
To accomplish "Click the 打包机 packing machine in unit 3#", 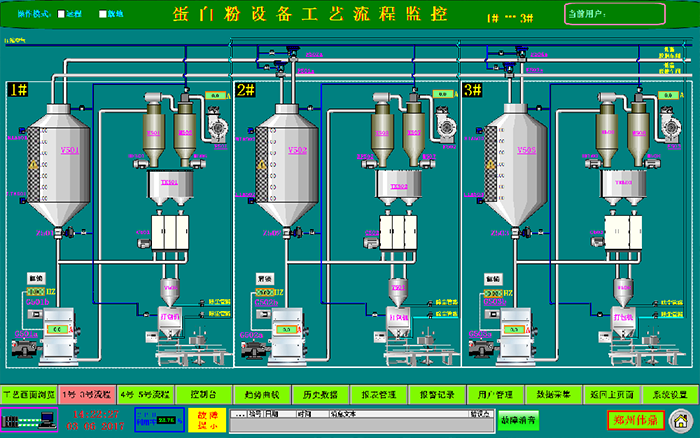I will 623,321.
